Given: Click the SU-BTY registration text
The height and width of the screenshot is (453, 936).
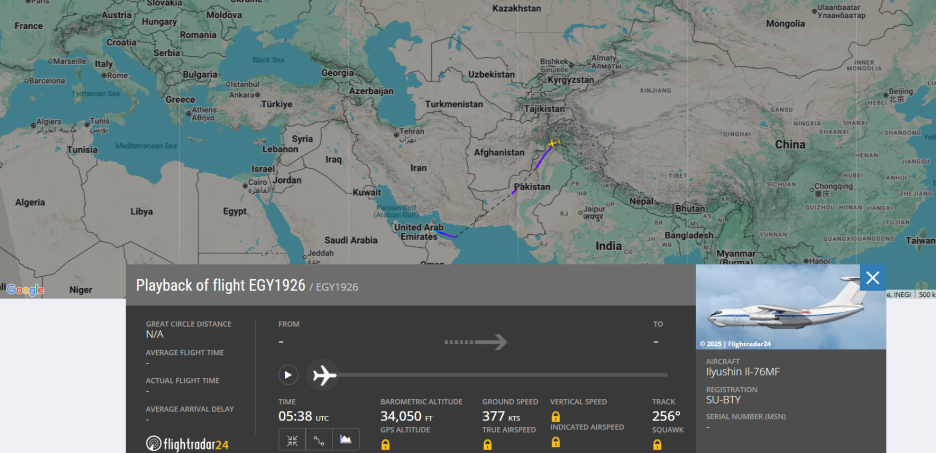Looking at the screenshot, I should tap(723, 400).
